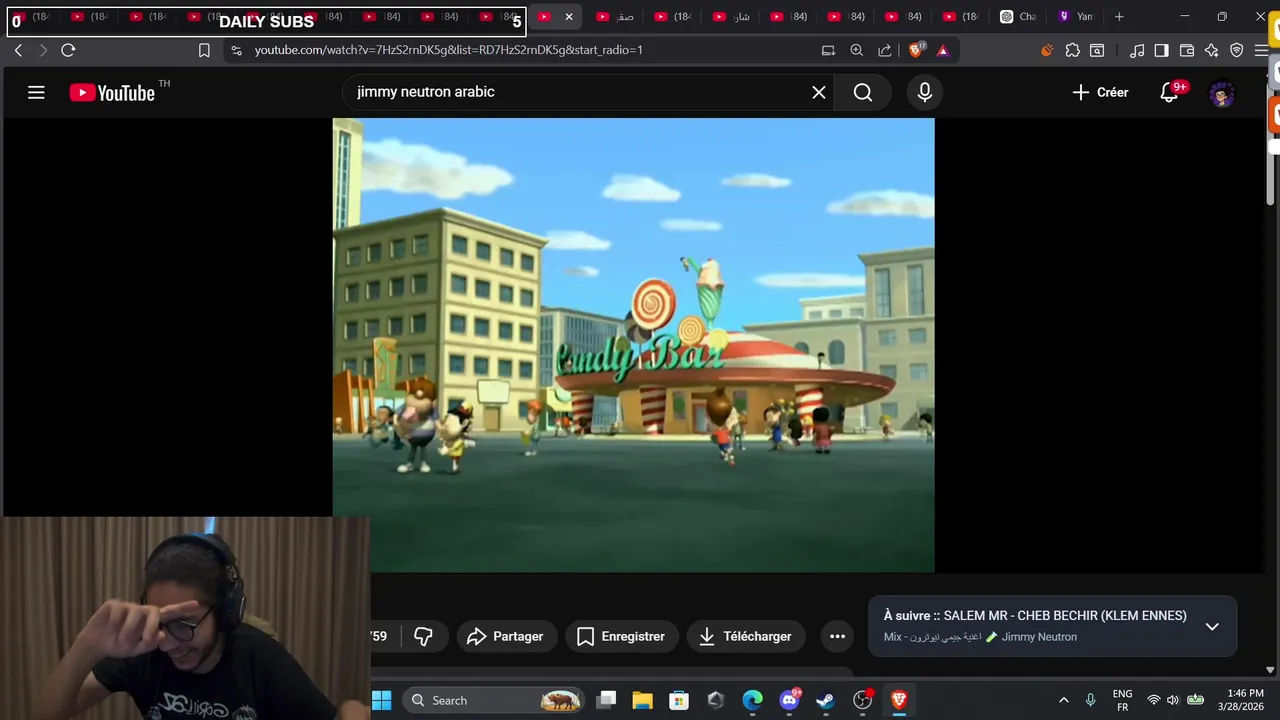Open the YouTube guide hamburger menu
The width and height of the screenshot is (1280, 720).
(x=36, y=93)
